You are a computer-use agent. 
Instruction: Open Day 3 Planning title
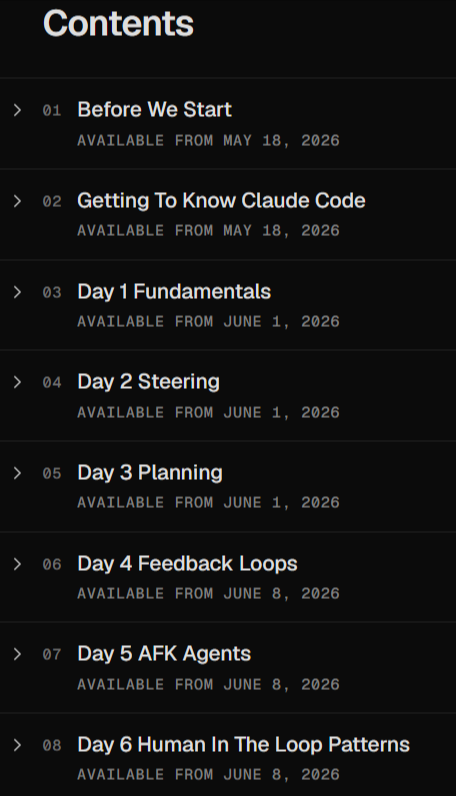(x=150, y=473)
